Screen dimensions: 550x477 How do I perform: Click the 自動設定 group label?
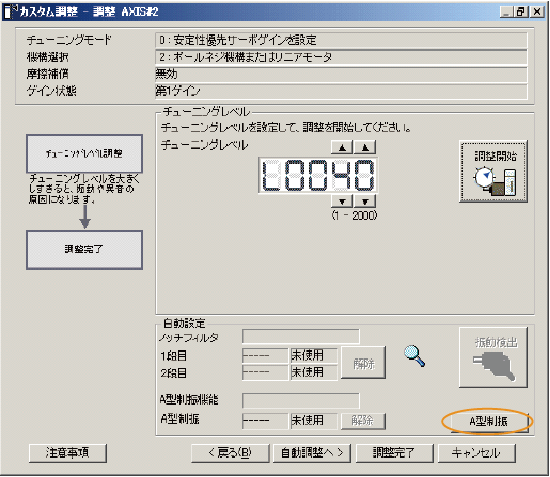pyautogui.click(x=185, y=323)
